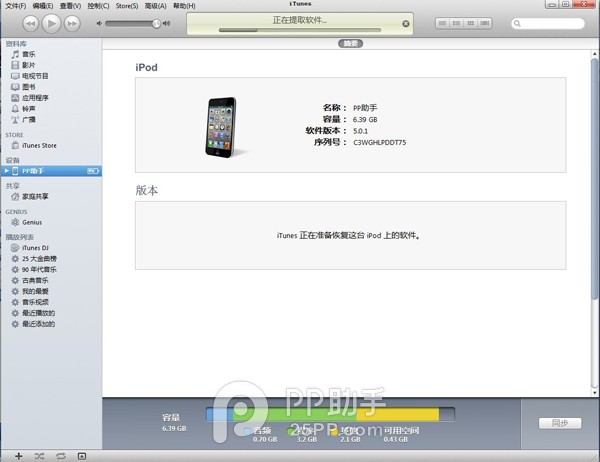Image resolution: width=600 pixels, height=462 pixels.
Task: Adjust the volume slider knob
Action: pos(156,24)
